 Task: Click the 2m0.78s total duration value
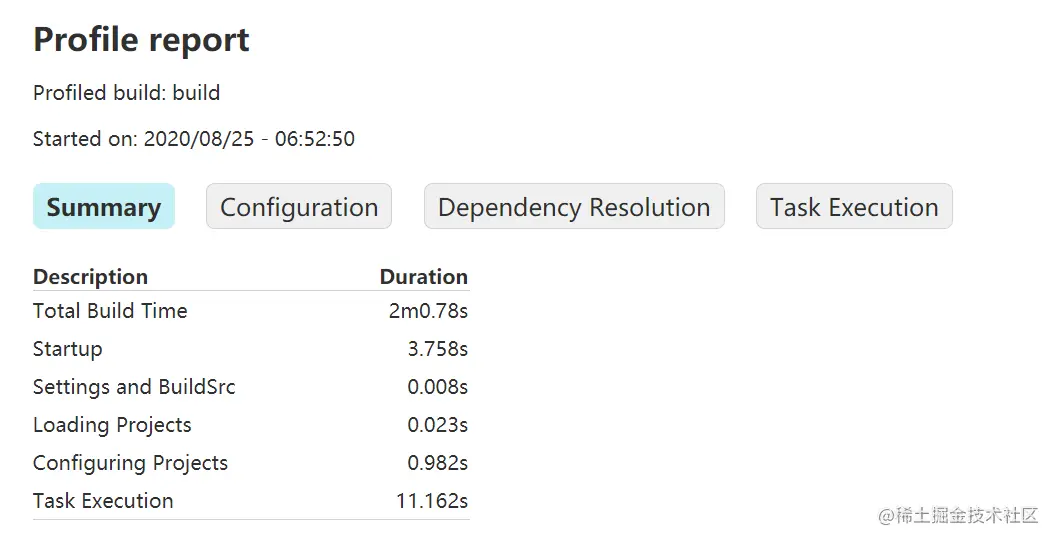click(x=428, y=311)
